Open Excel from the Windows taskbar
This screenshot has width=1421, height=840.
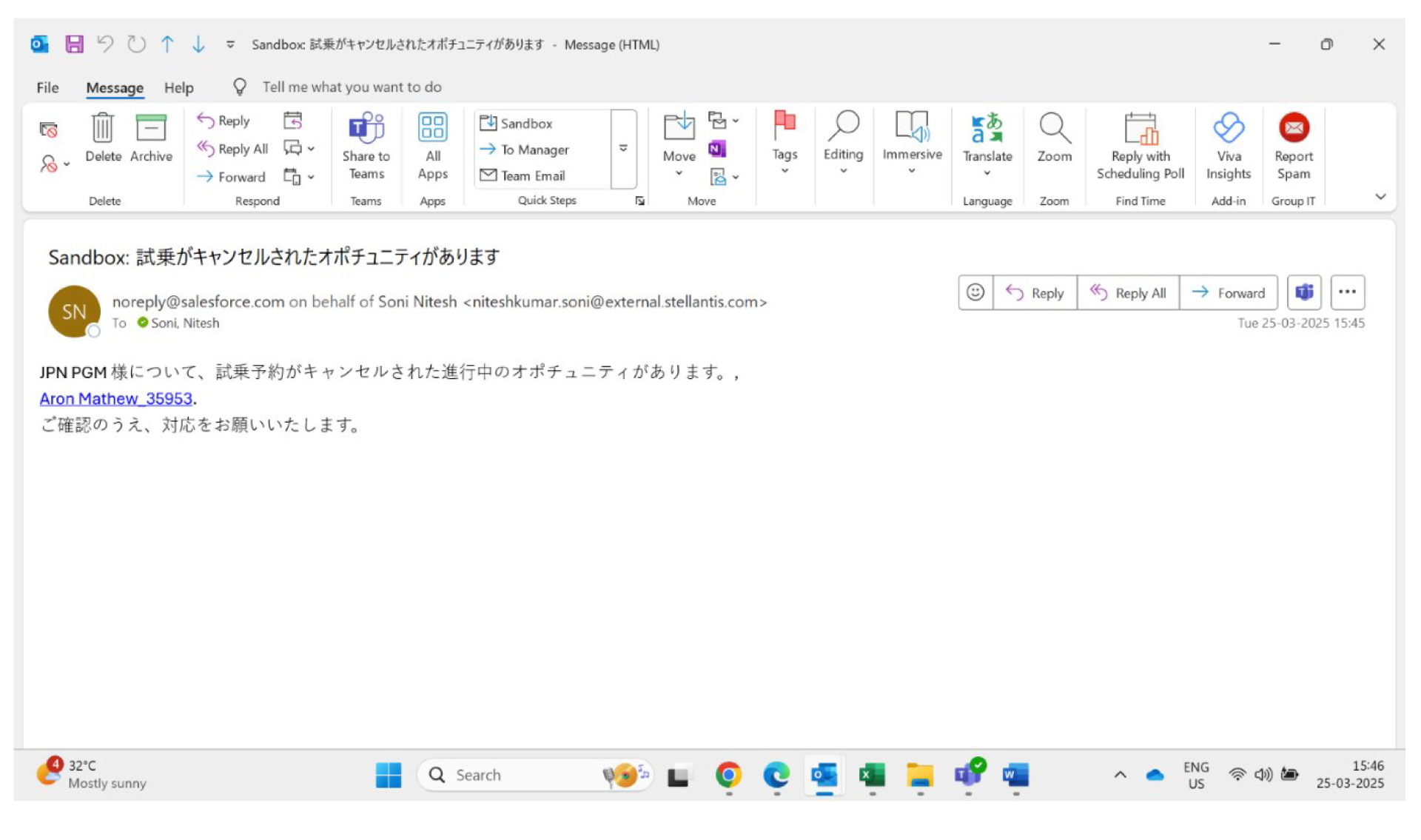[x=872, y=776]
